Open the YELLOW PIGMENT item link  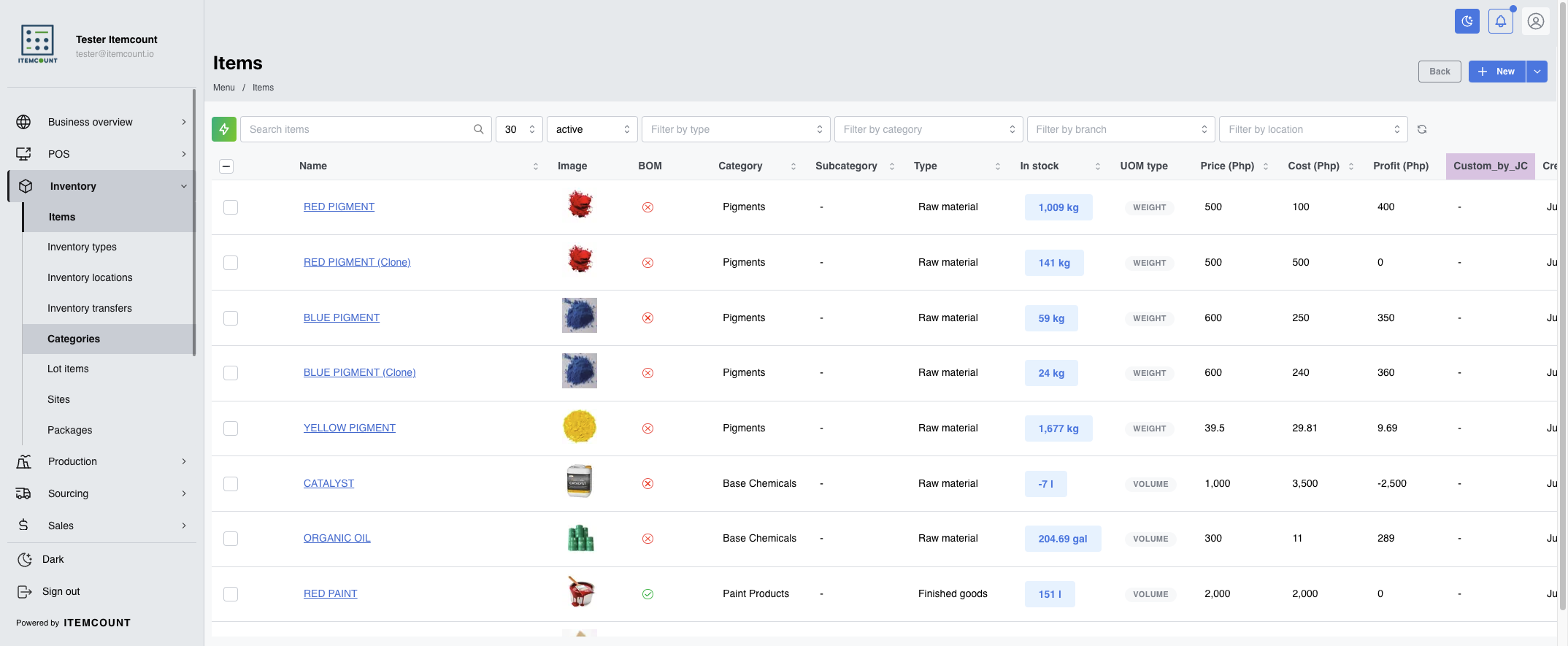click(350, 428)
